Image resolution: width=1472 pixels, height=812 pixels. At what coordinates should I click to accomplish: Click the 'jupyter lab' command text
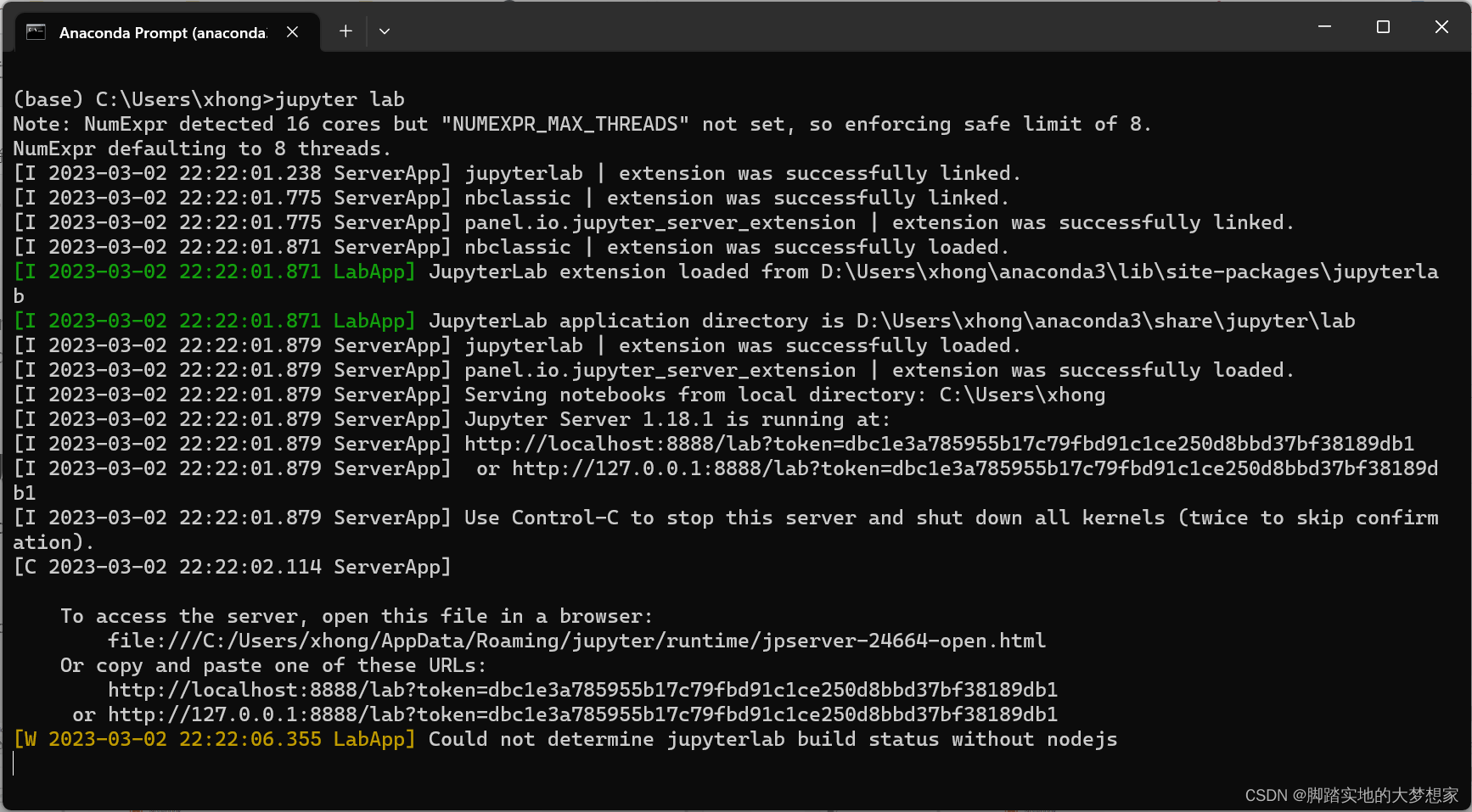(x=340, y=99)
